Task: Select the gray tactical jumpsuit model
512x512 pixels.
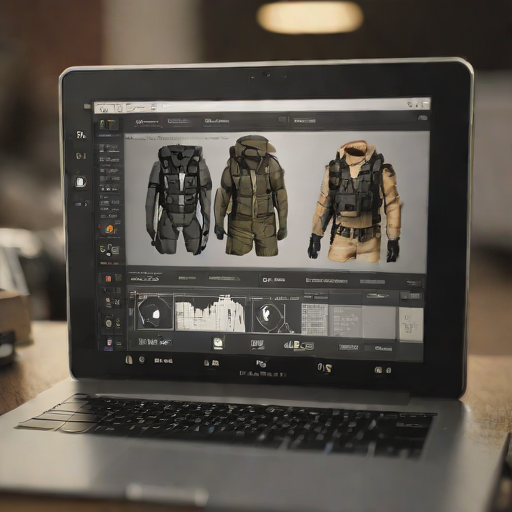Action: 178,199
